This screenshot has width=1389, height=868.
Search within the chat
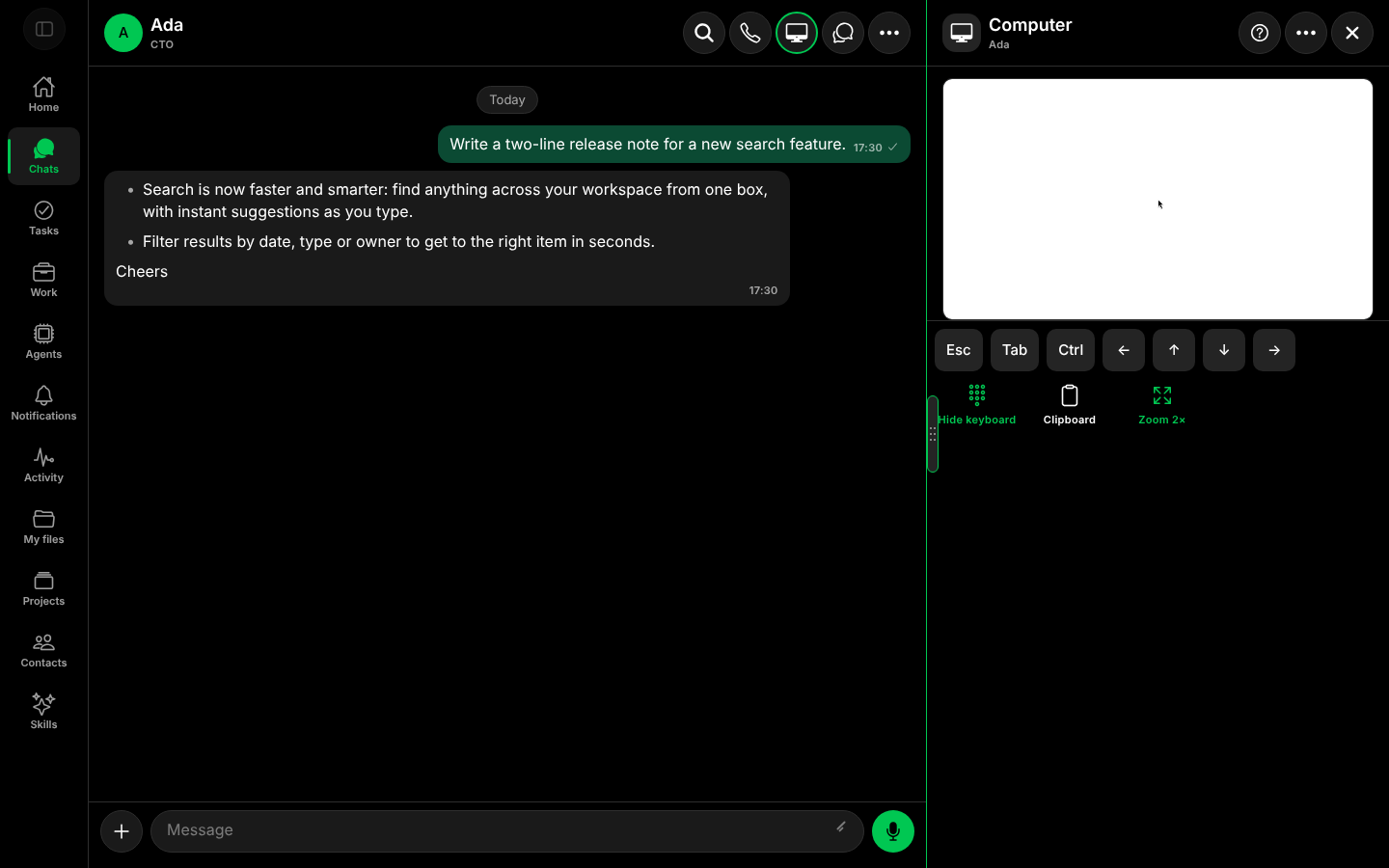click(704, 33)
